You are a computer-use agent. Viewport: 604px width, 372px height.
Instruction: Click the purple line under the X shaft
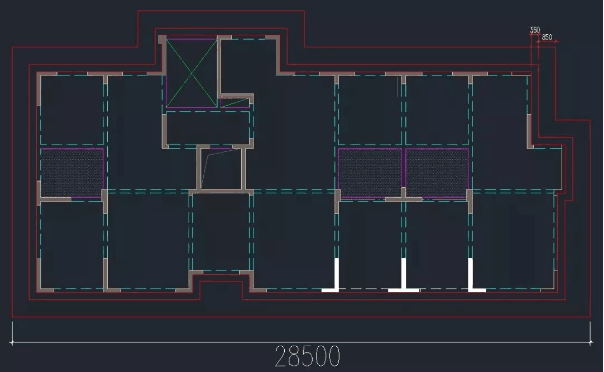(x=191, y=107)
